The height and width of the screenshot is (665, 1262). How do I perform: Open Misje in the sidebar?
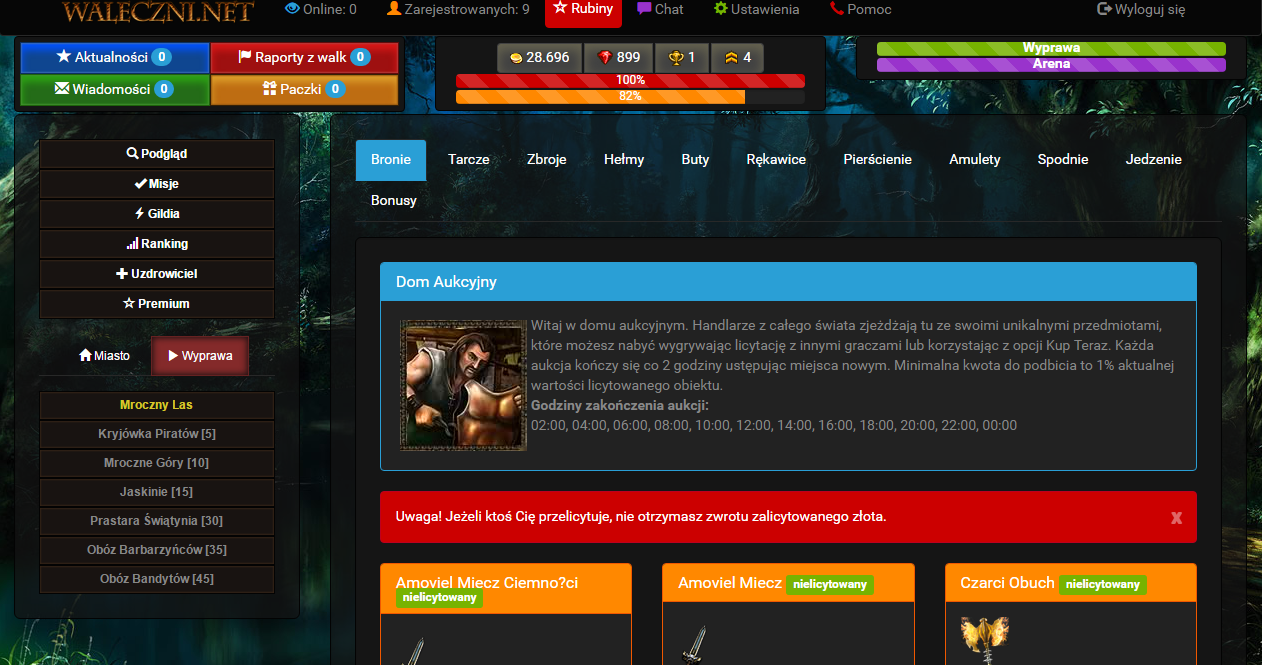[x=157, y=184]
